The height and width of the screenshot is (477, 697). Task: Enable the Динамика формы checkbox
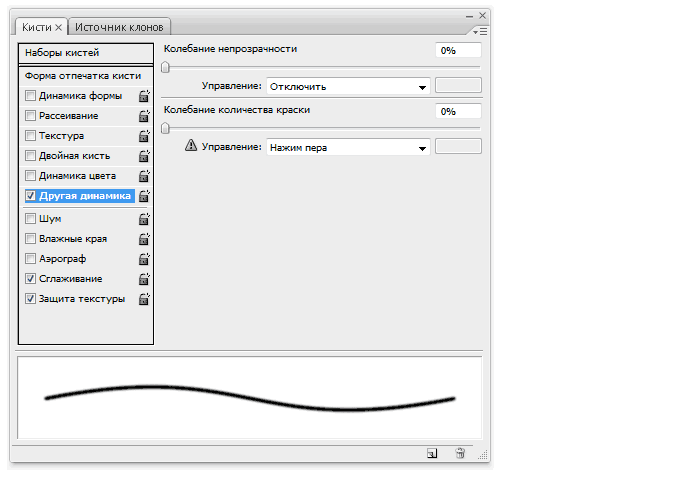coord(31,96)
